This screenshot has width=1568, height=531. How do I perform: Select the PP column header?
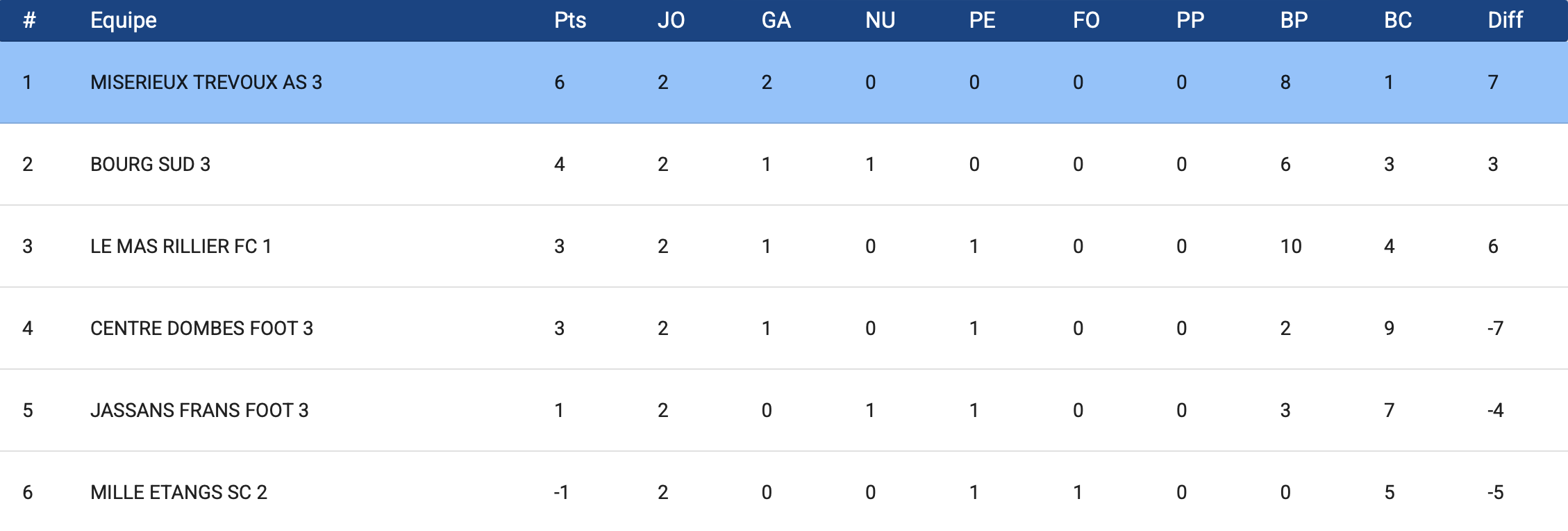[x=1190, y=20]
